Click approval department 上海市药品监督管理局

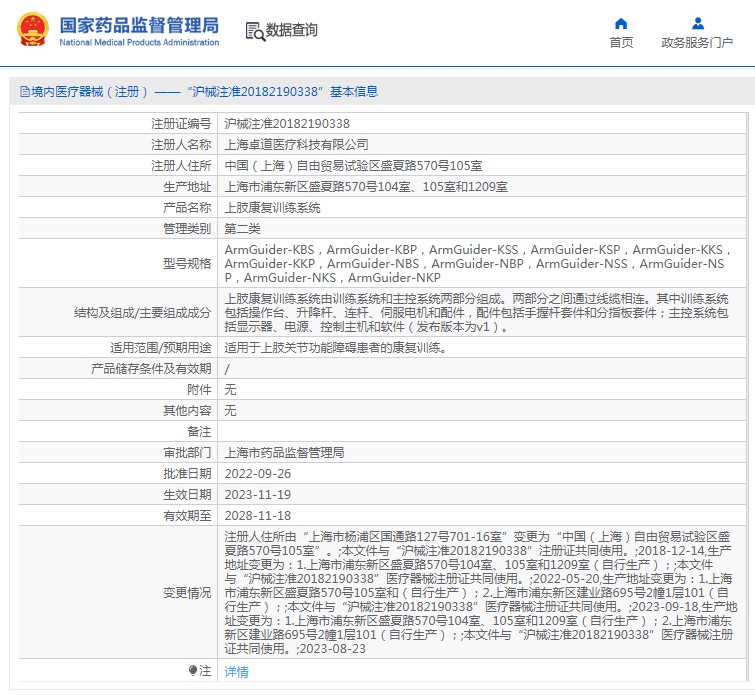(285, 452)
